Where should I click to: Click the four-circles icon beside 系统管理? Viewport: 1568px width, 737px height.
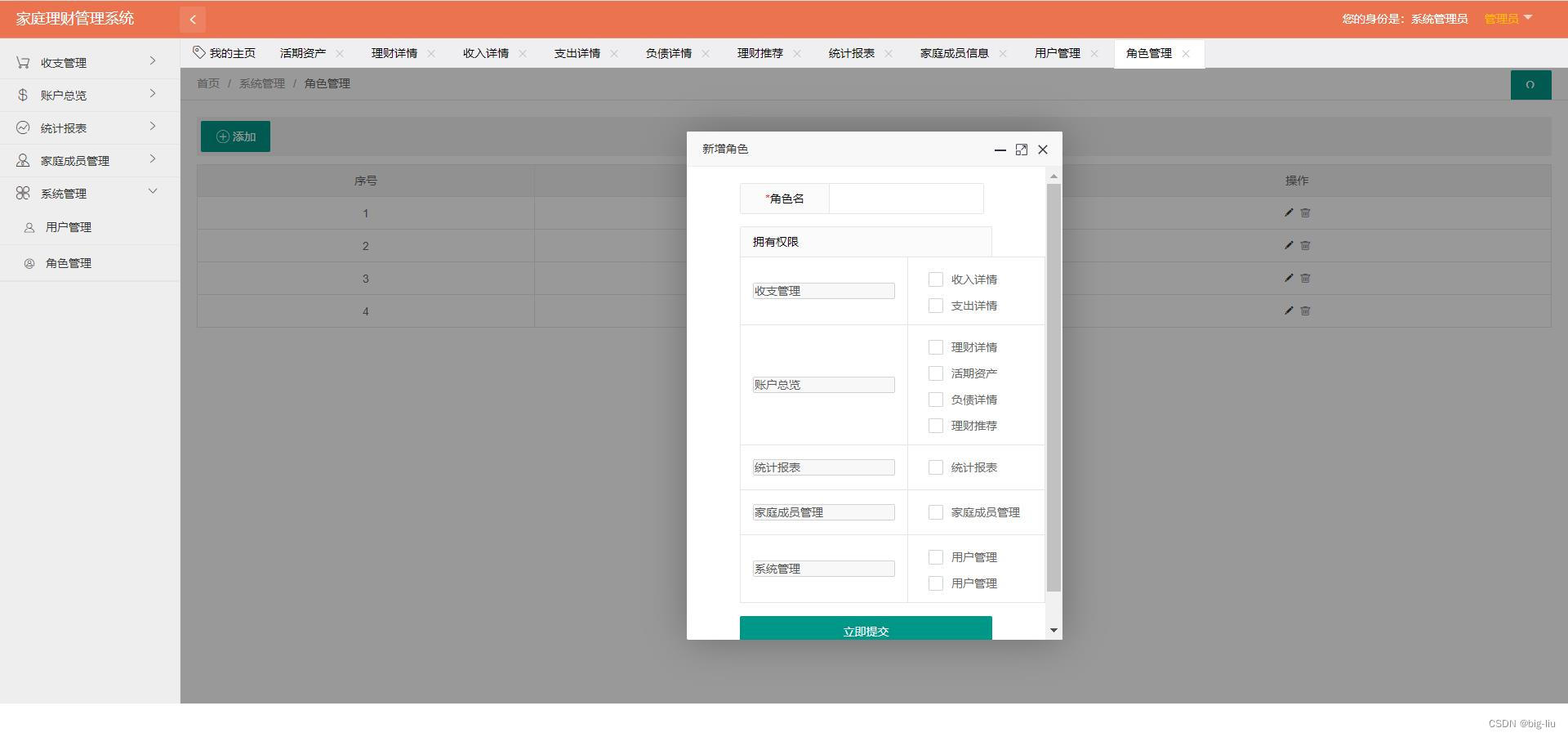[23, 193]
